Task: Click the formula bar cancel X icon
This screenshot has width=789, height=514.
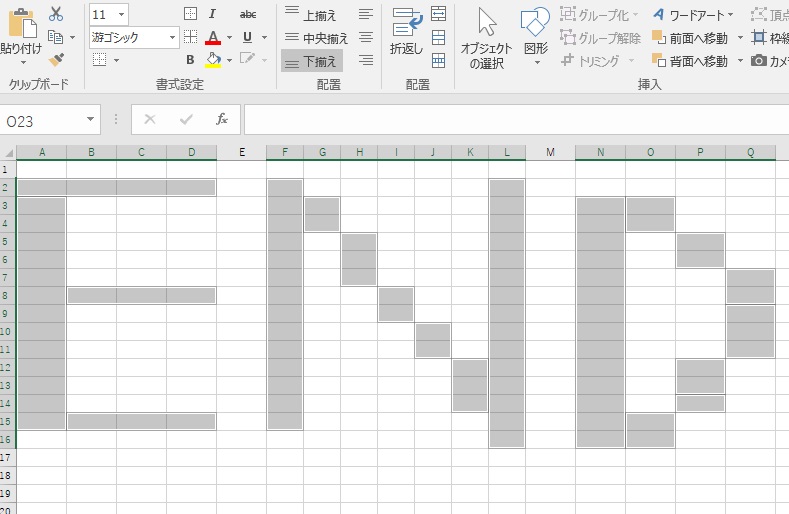Action: 149,119
